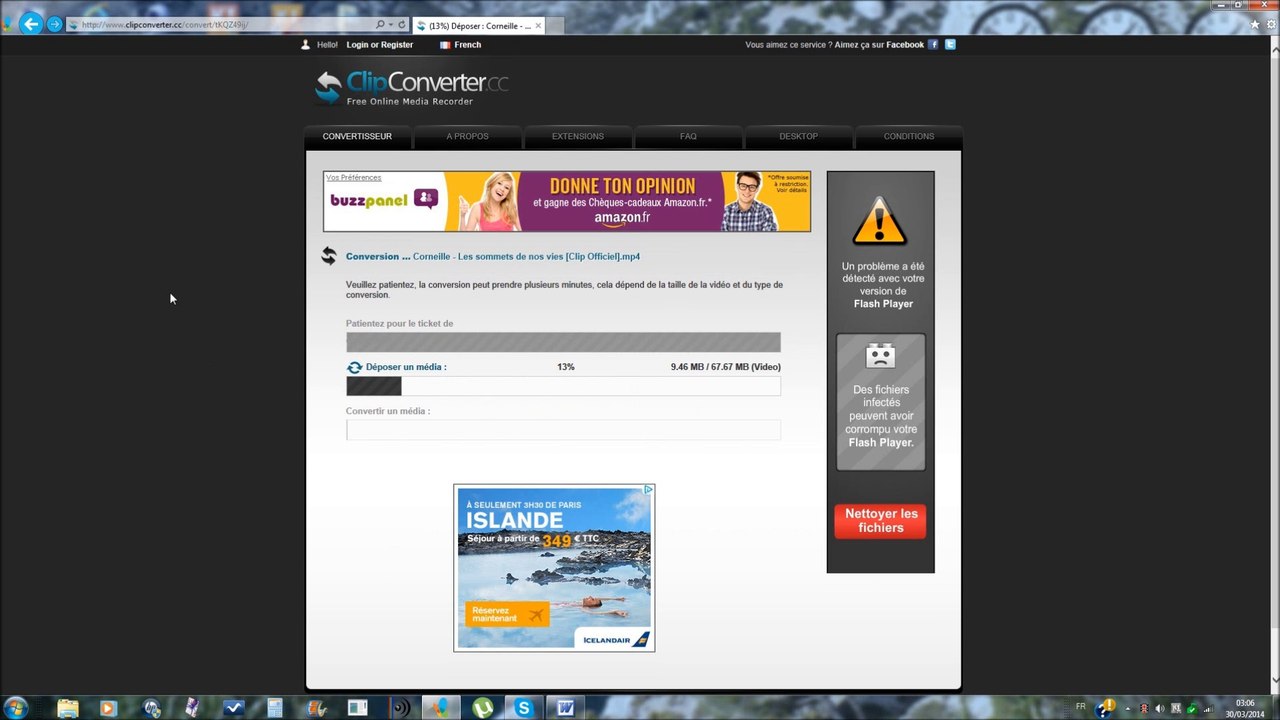Open the address bar autocomplete dropdown arrow
The height and width of the screenshot is (720, 1280).
(x=390, y=24)
